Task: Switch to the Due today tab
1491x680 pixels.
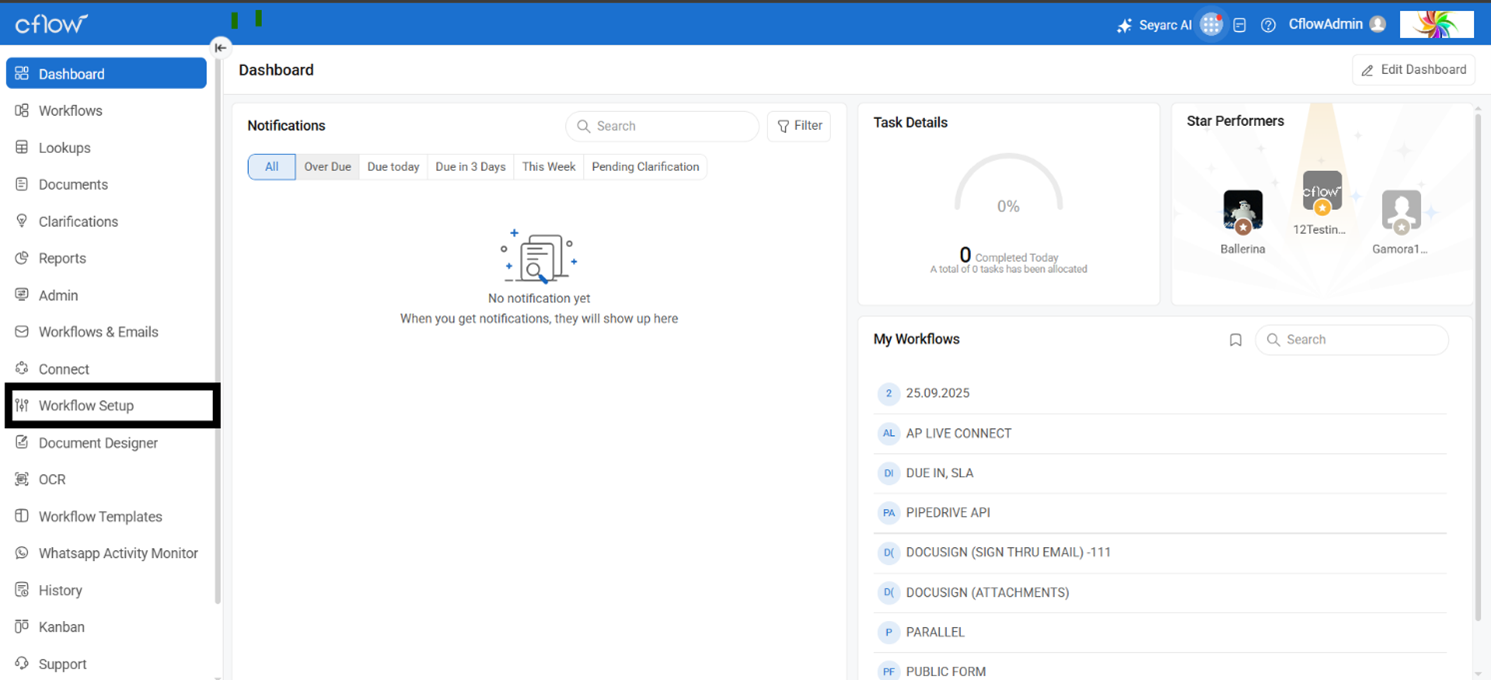Action: 393,167
